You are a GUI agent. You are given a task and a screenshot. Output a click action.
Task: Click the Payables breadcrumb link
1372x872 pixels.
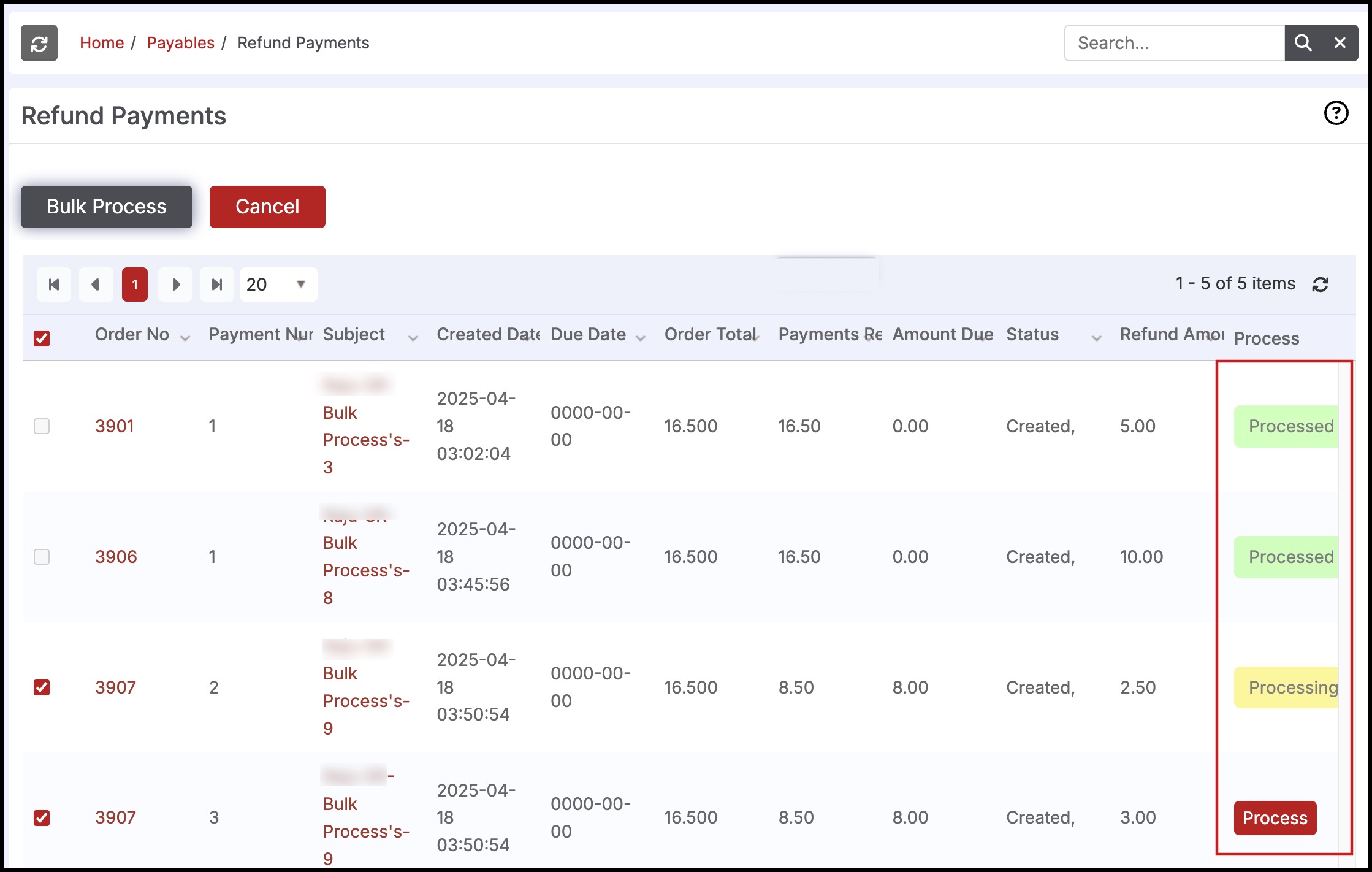coord(180,43)
